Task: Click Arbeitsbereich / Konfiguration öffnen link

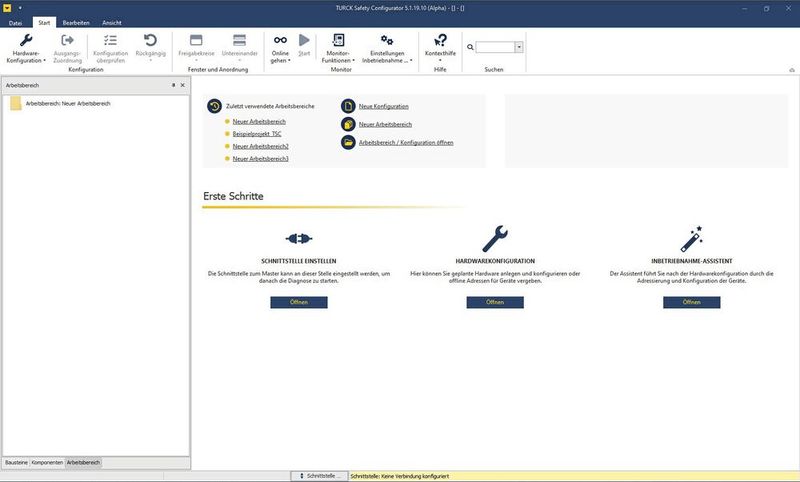Action: coord(406,143)
